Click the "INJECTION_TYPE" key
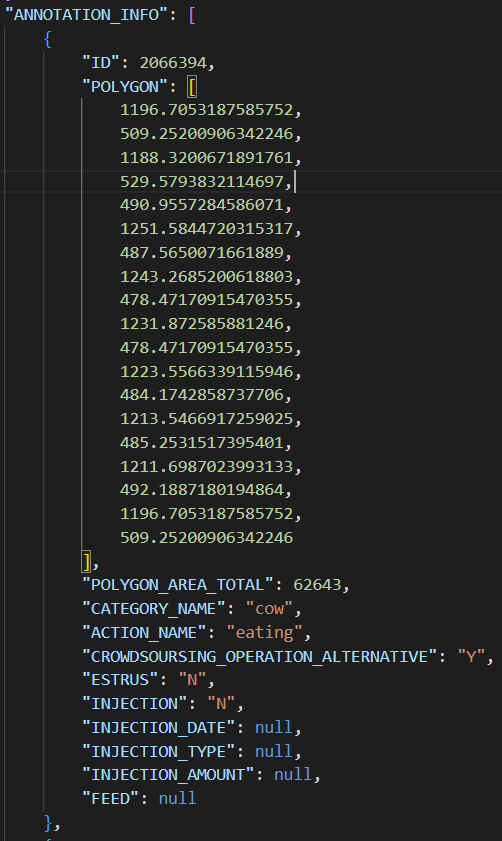Viewport: 502px width, 841px height. pyautogui.click(x=158, y=751)
